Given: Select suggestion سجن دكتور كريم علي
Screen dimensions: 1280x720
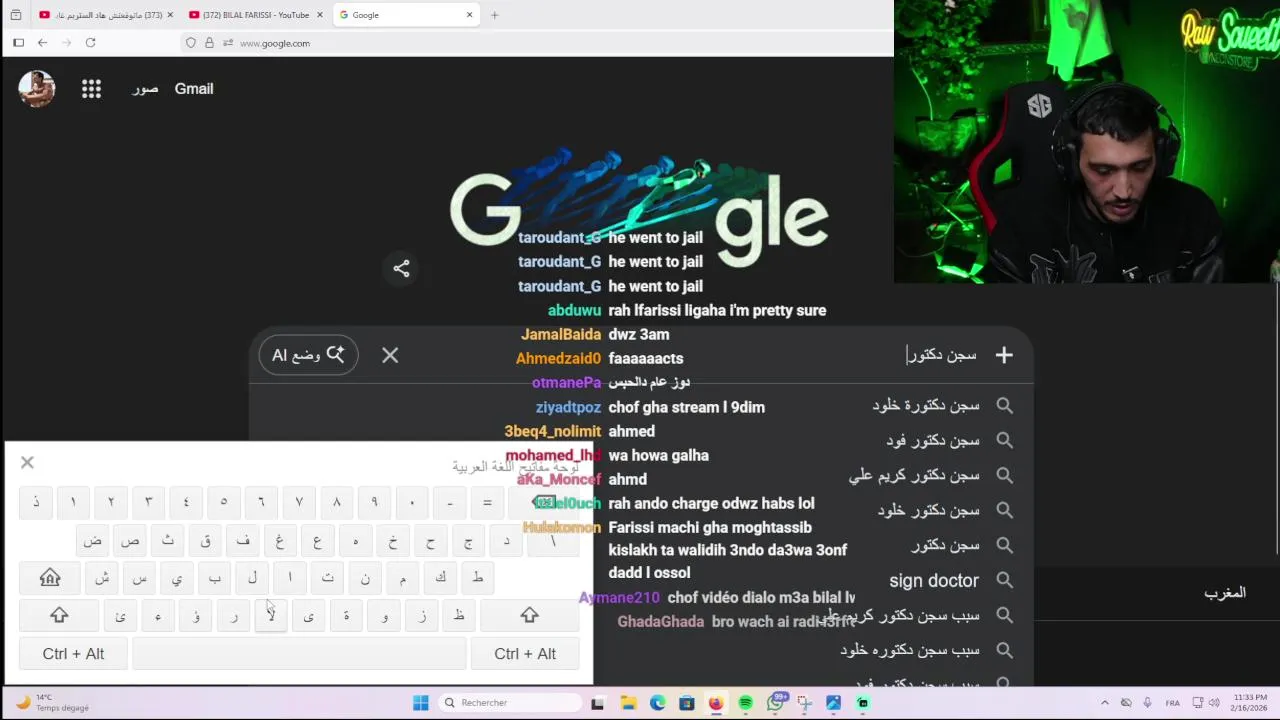Looking at the screenshot, I should tap(914, 475).
